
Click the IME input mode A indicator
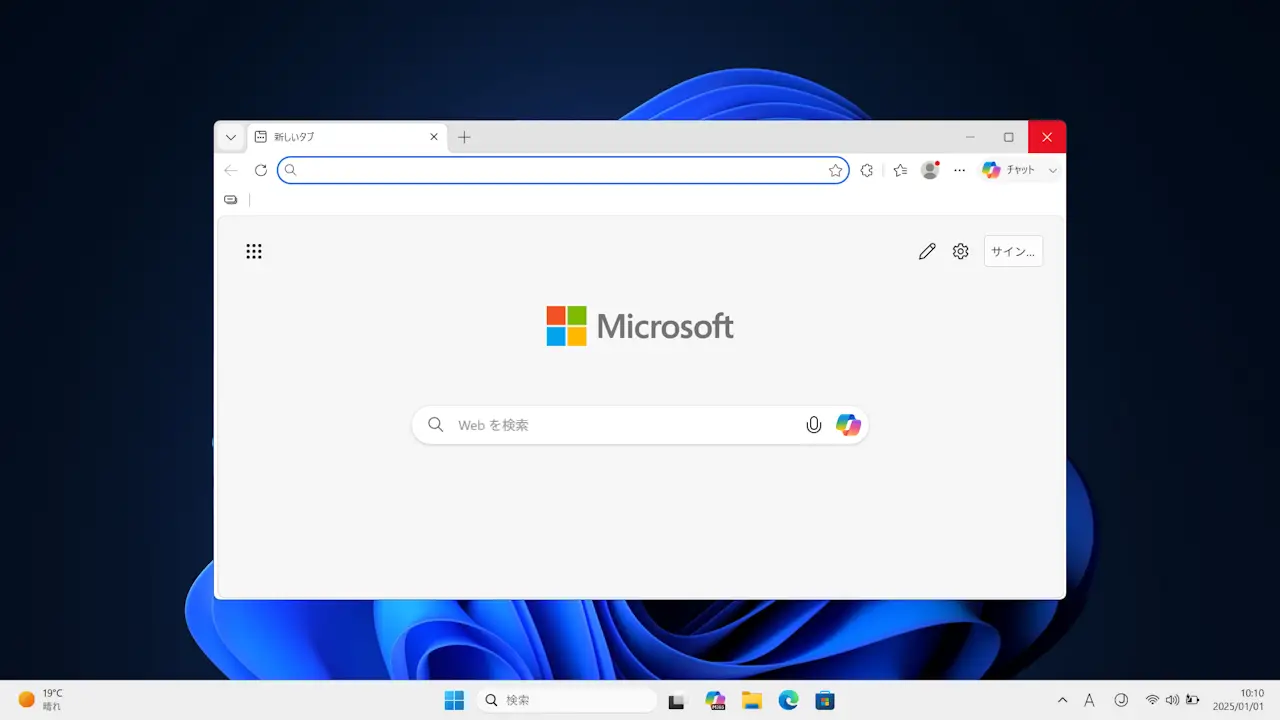[x=1090, y=700]
